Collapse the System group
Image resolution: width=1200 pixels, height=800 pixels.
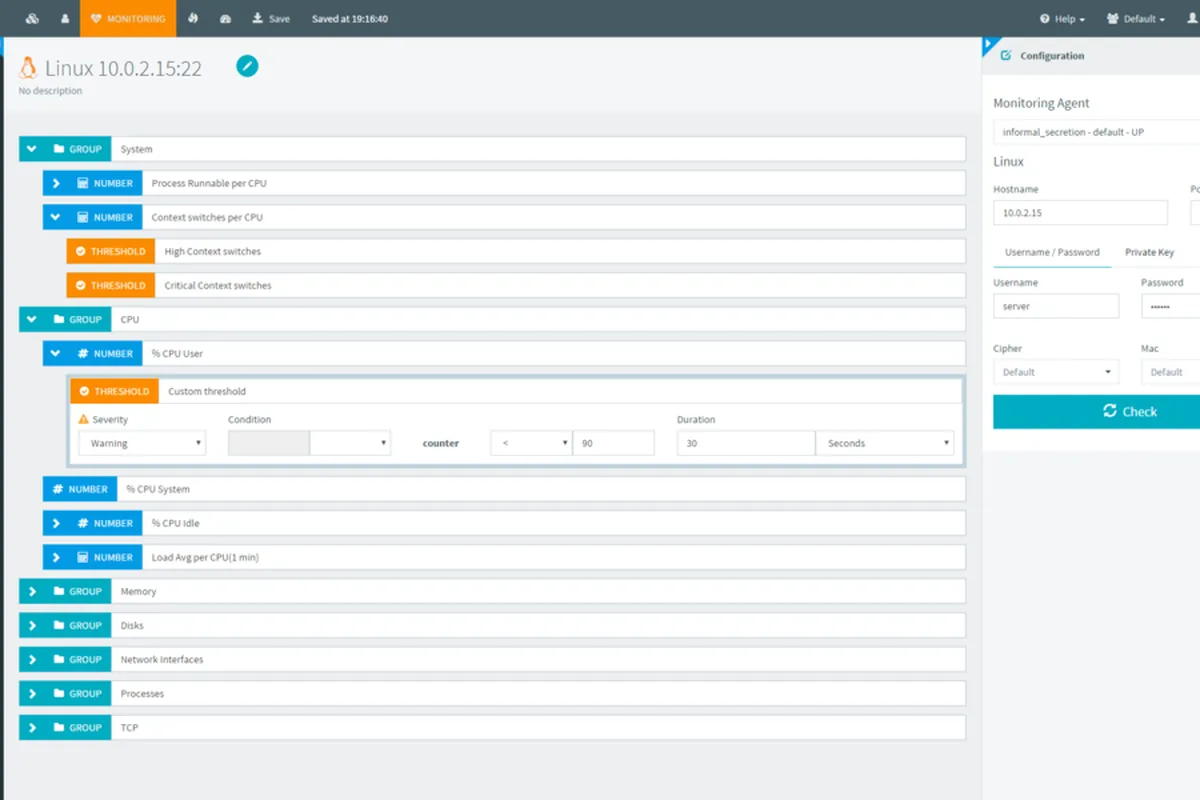32,149
